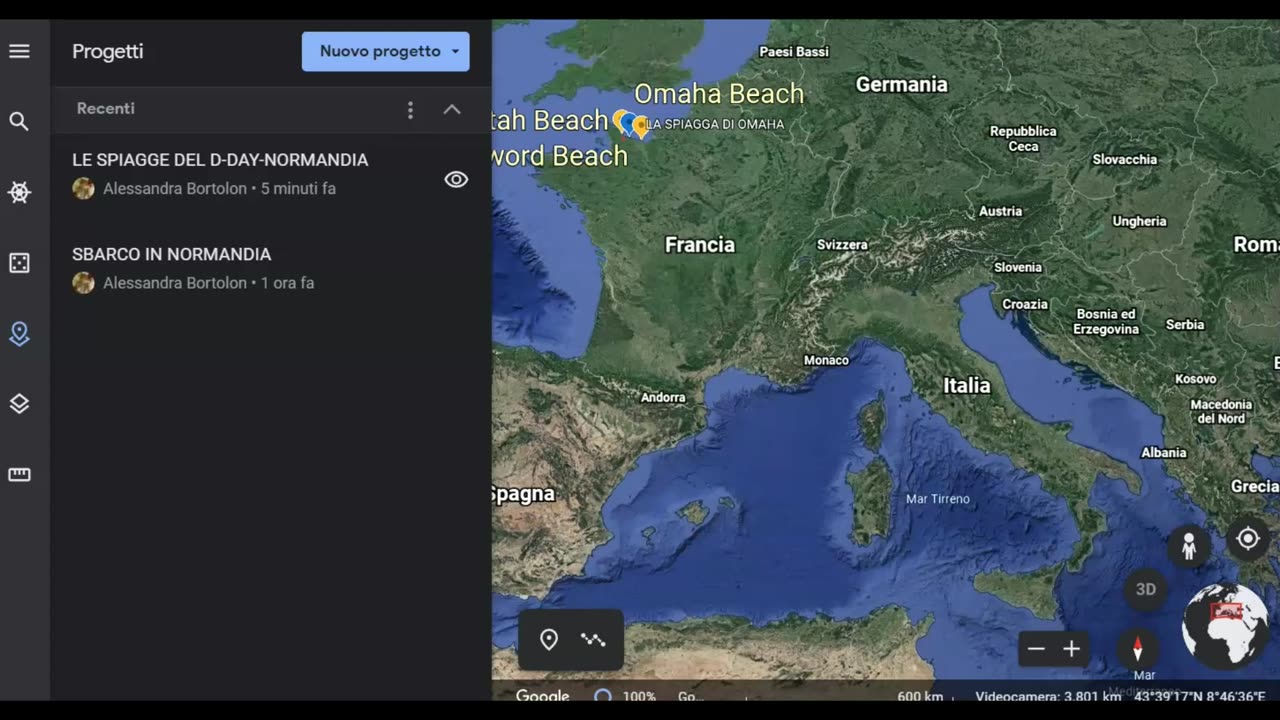Open the Projects pin icon in sidebar
This screenshot has height=720, width=1280.
[x=19, y=334]
